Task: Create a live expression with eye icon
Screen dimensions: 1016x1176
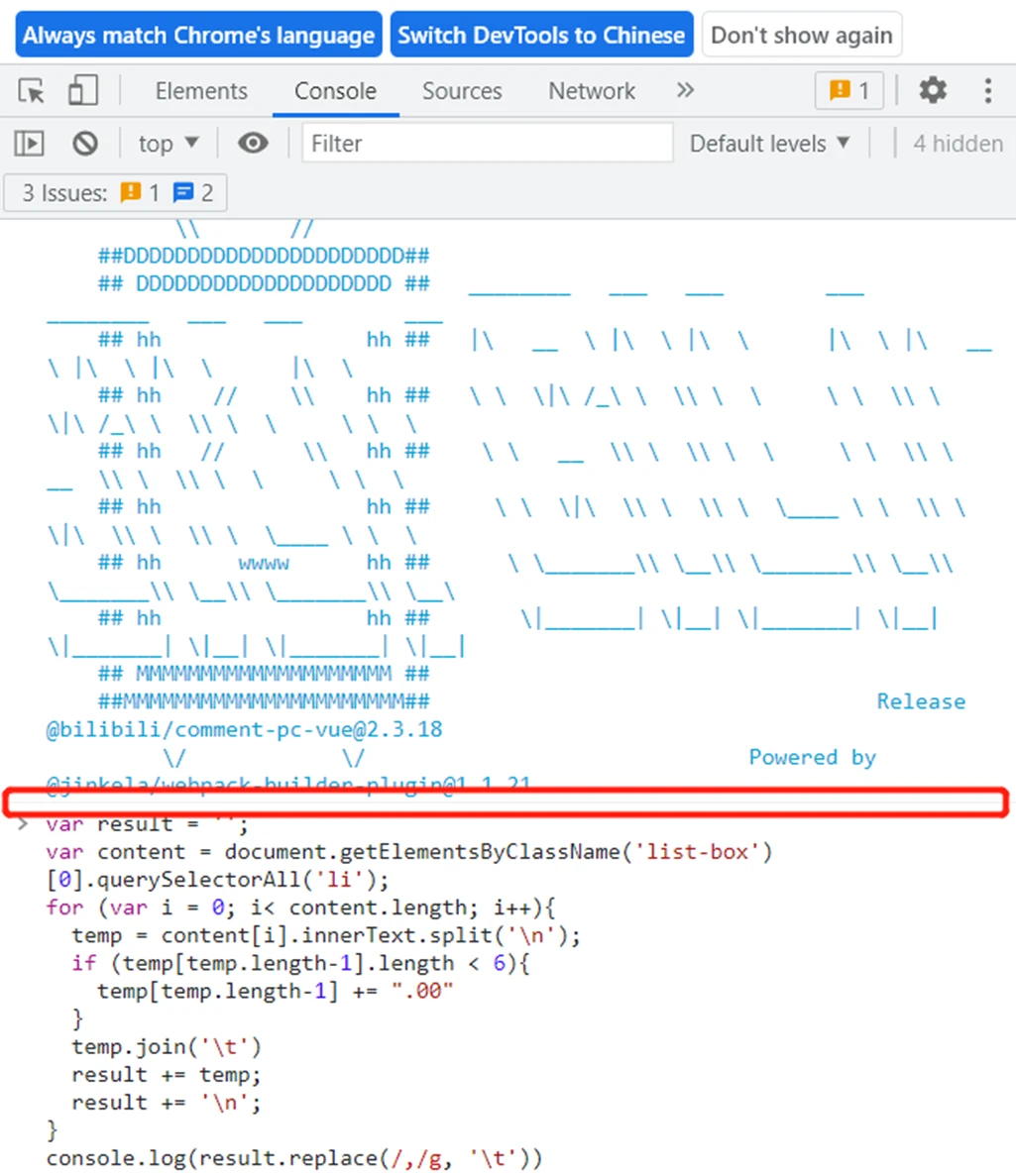Action: point(253,144)
